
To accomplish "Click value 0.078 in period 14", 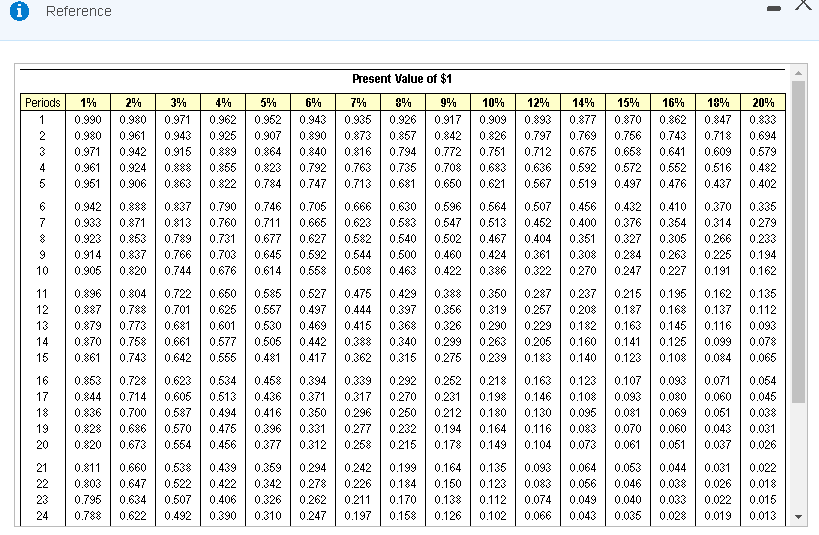I will tap(763, 342).
